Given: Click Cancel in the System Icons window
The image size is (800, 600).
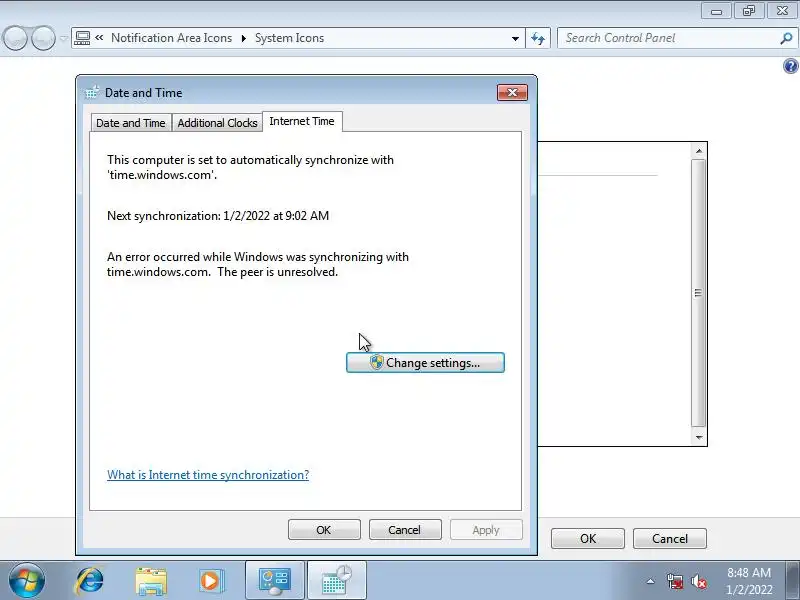Looking at the screenshot, I should [670, 539].
